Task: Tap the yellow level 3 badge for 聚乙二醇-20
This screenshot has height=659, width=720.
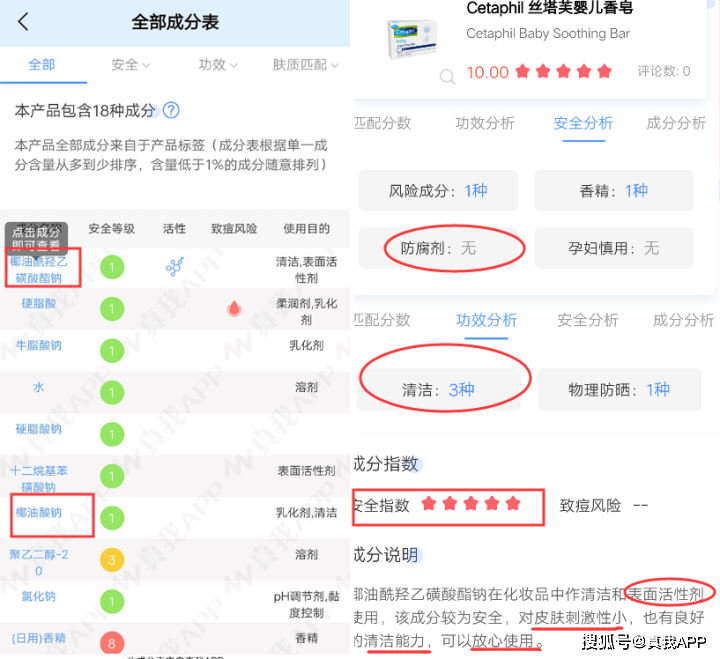Action: [x=112, y=560]
